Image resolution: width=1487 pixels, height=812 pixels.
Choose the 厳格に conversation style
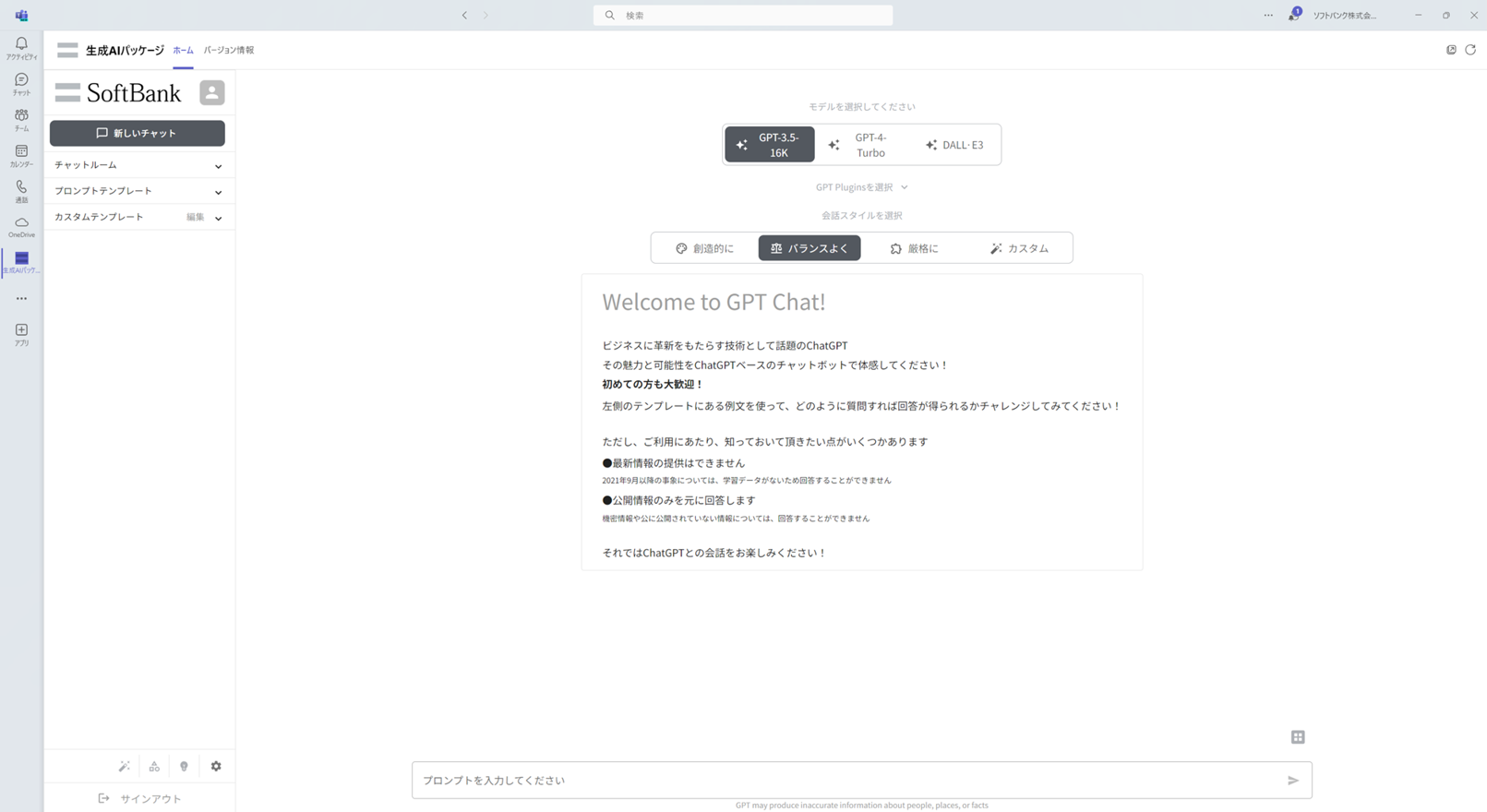(x=914, y=248)
